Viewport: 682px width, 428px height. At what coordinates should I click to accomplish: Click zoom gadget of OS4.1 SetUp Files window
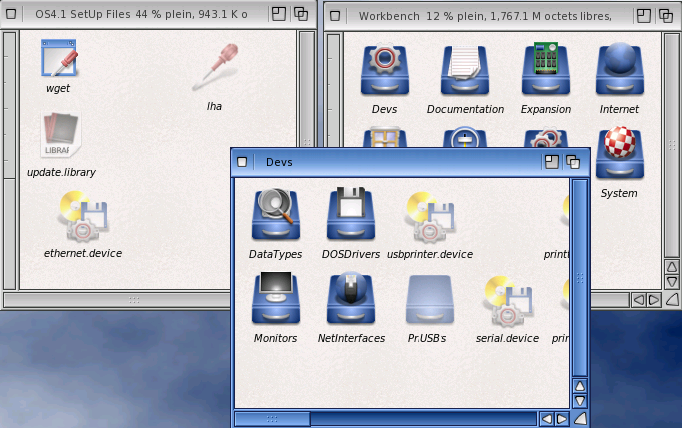(x=279, y=14)
